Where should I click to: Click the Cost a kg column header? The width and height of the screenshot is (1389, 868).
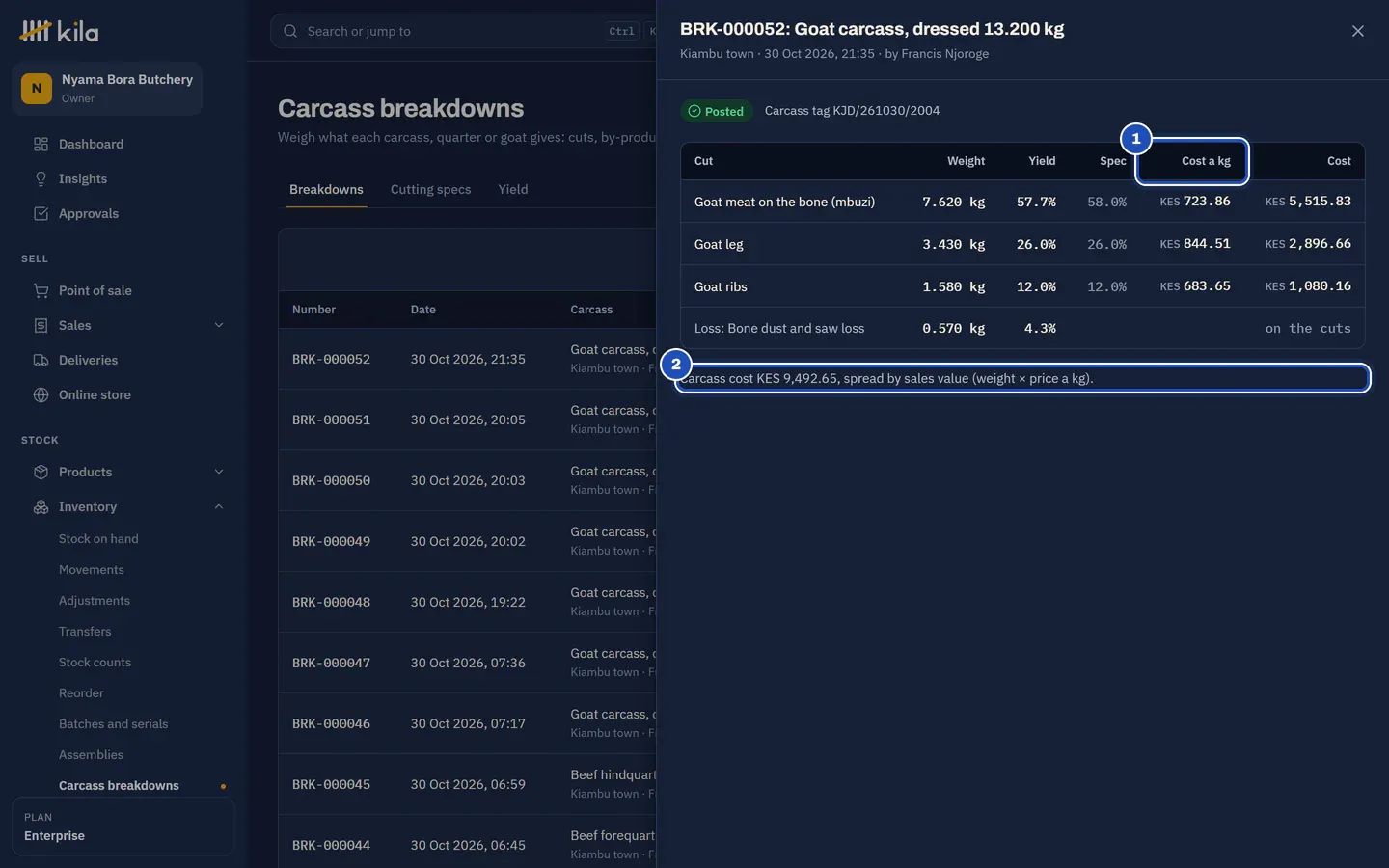pos(1206,161)
